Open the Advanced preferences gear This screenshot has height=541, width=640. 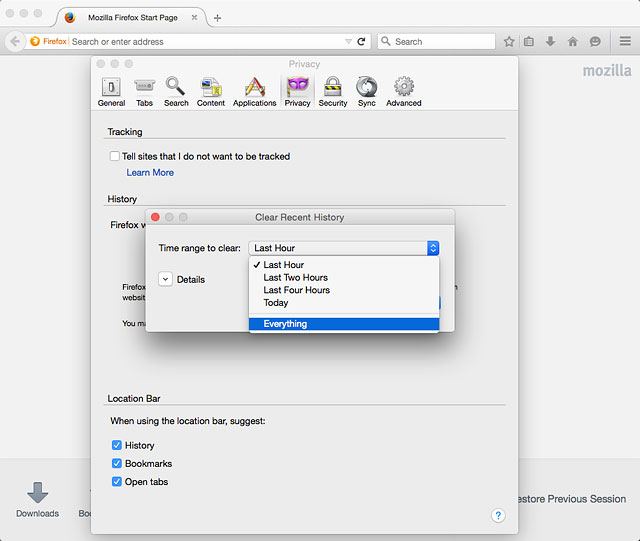(x=404, y=92)
